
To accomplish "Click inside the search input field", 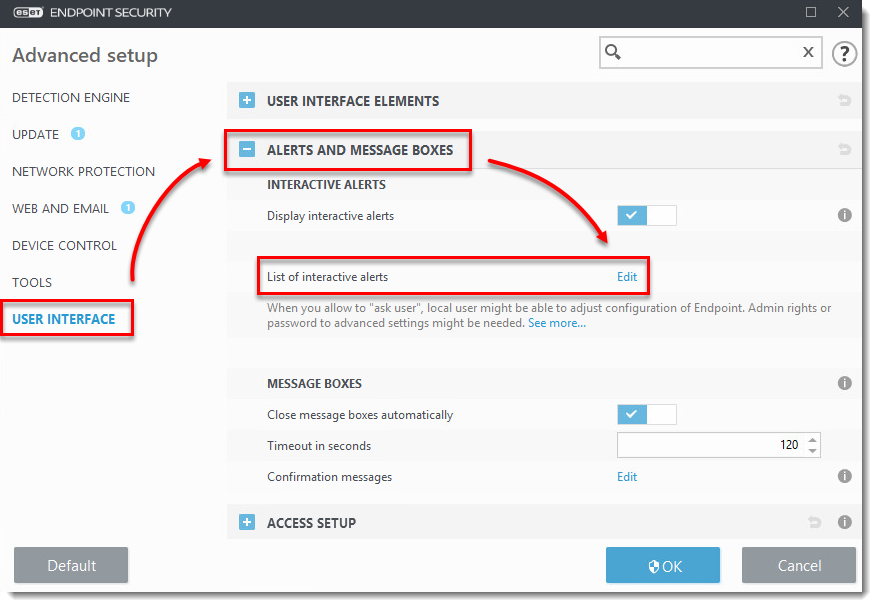I will pyautogui.click(x=710, y=53).
